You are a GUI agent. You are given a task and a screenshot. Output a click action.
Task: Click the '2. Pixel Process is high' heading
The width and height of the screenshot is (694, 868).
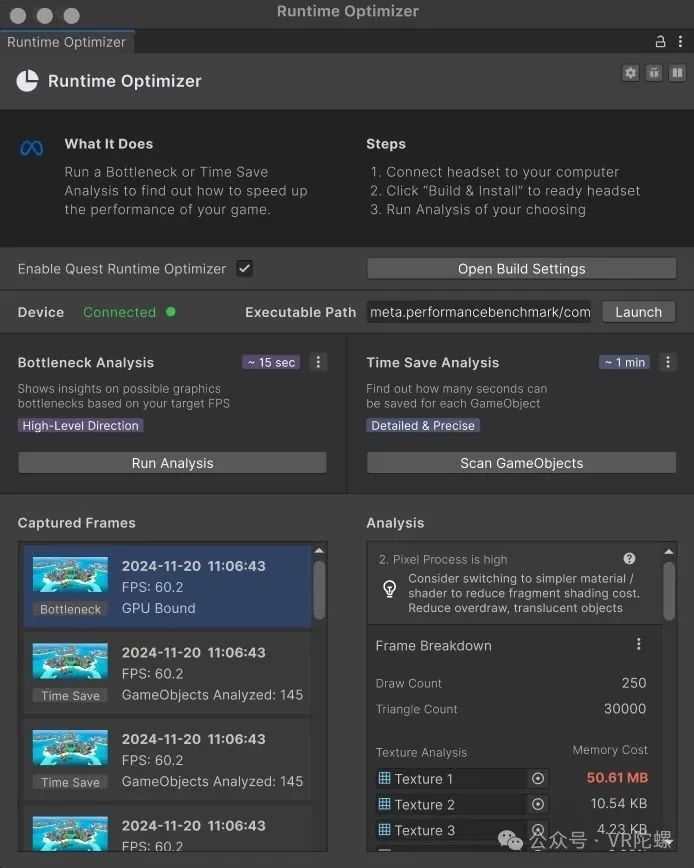[443, 559]
